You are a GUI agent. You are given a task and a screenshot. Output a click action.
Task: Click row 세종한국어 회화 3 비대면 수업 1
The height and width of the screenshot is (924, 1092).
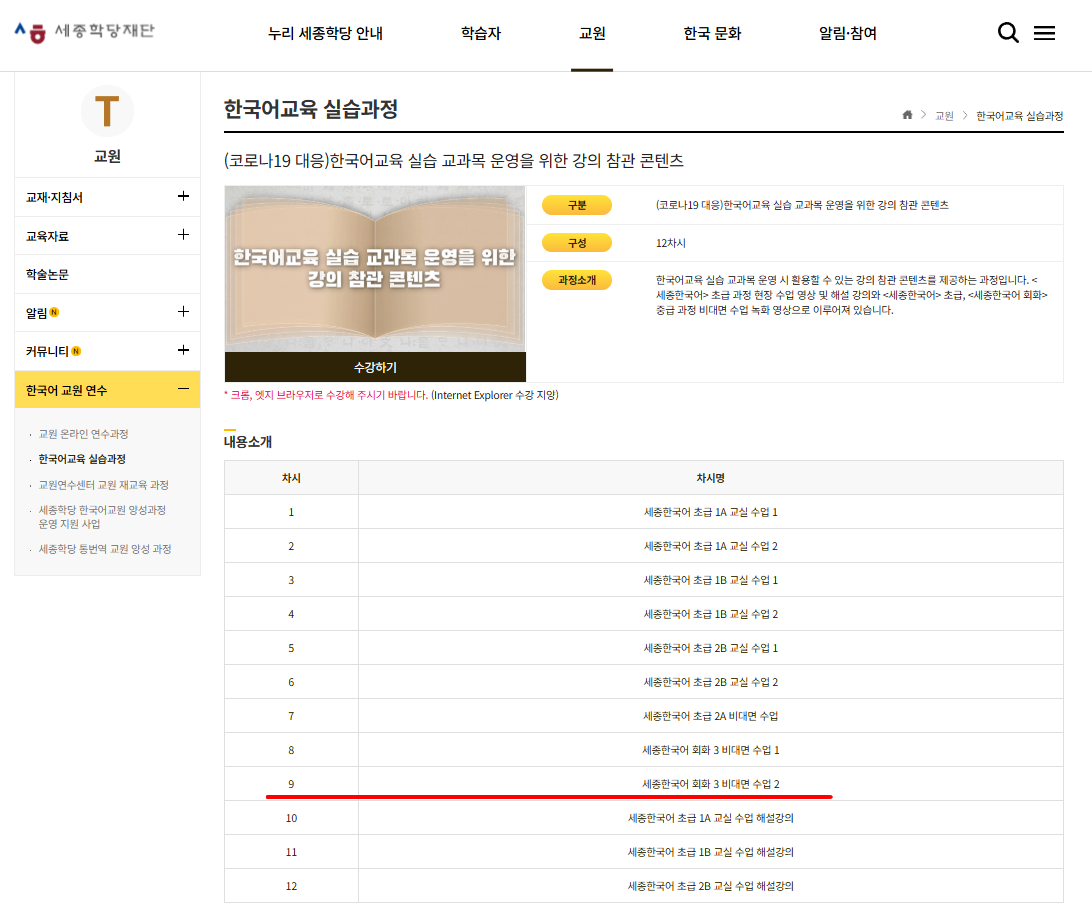[644, 750]
